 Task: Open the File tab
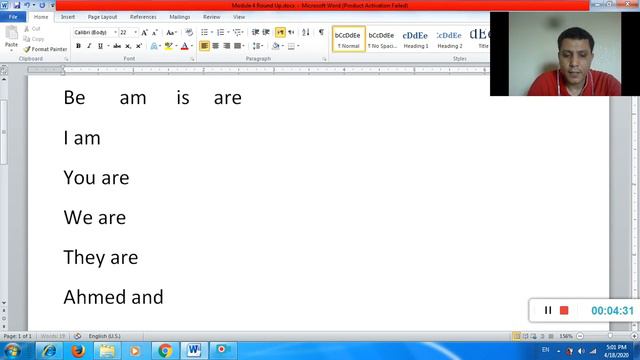[x=13, y=17]
